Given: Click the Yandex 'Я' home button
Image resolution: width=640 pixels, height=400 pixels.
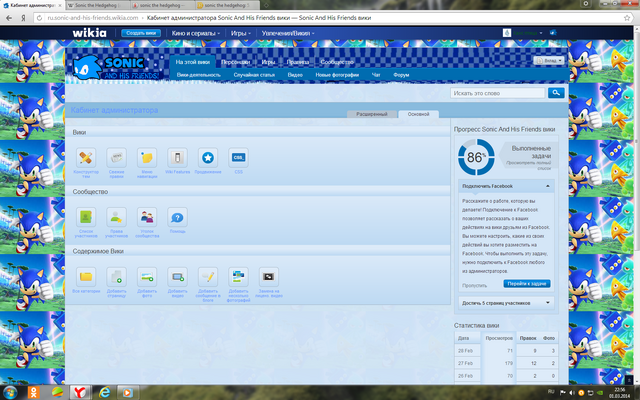Looking at the screenshot, I should click(23, 18).
